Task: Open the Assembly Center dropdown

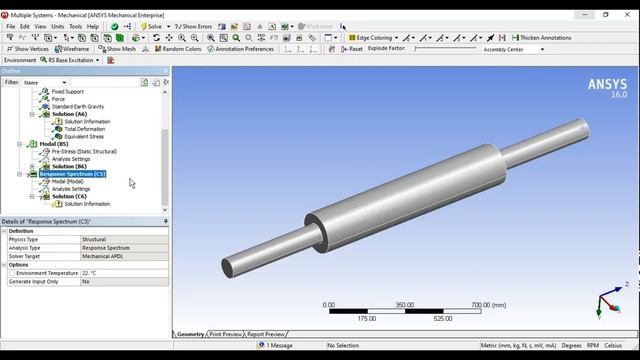Action: [x=542, y=49]
